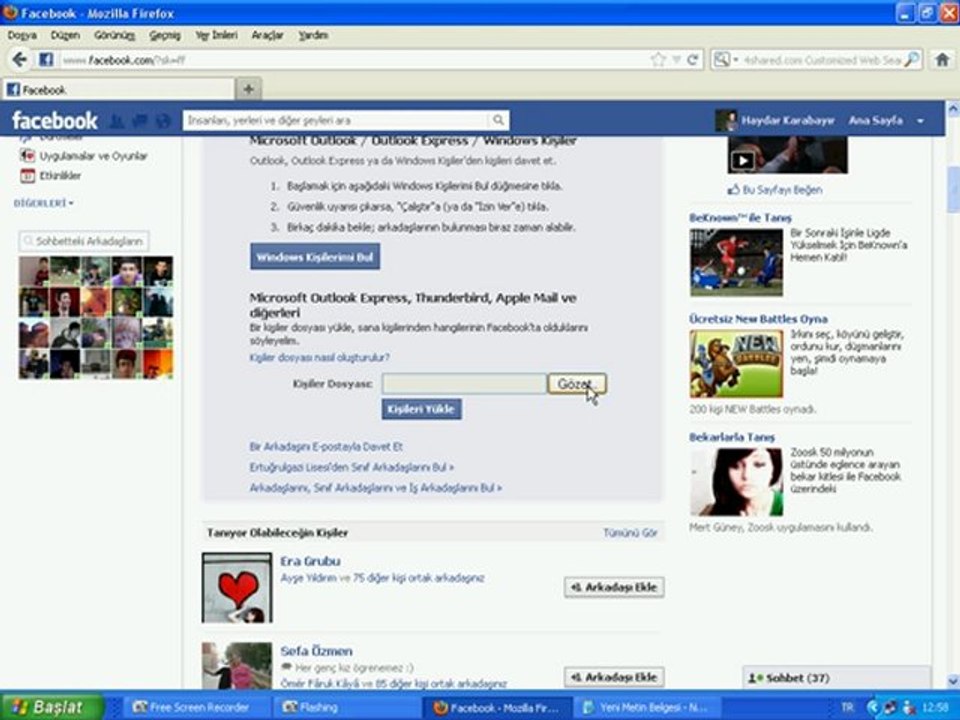Open Haydar Karabayır profile name link
The image size is (960, 720).
click(787, 121)
